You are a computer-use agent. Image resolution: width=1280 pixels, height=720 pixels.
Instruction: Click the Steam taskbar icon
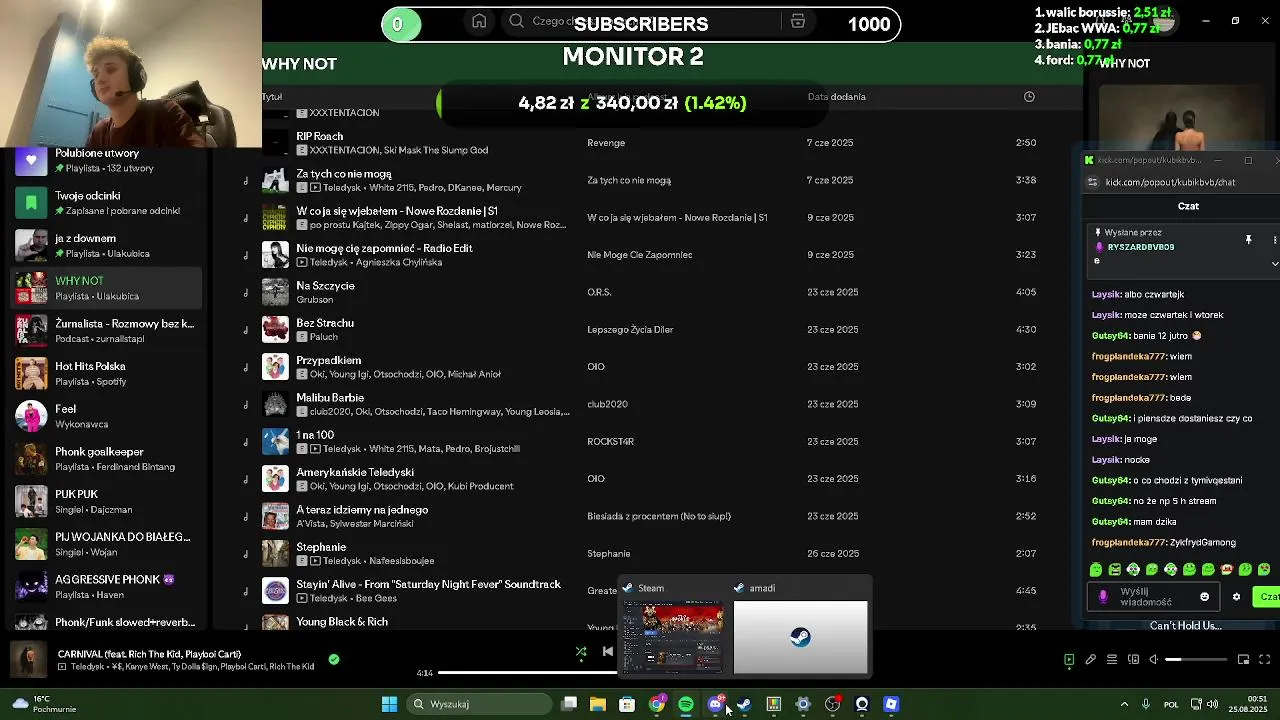[744, 704]
